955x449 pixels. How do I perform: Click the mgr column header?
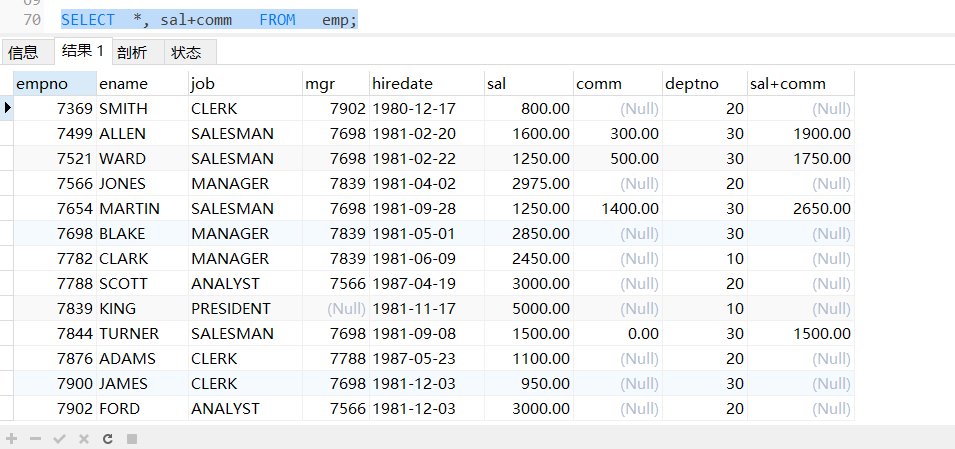[x=336, y=83]
